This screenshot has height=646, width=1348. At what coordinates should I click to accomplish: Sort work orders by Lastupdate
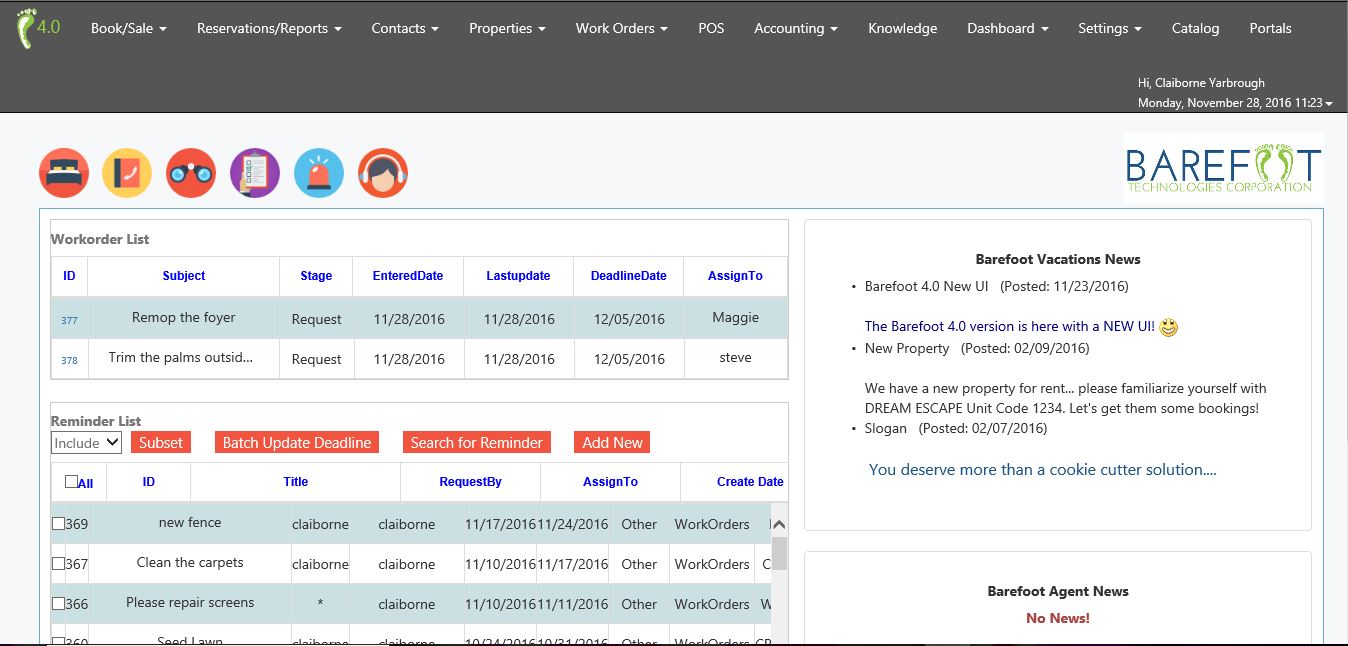[x=518, y=276]
